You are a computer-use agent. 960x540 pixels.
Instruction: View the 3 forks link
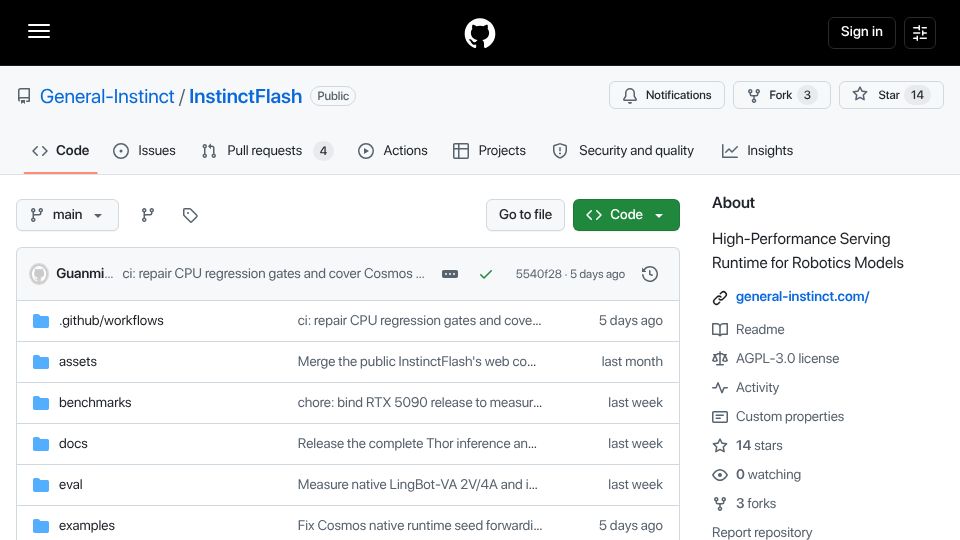[756, 504]
